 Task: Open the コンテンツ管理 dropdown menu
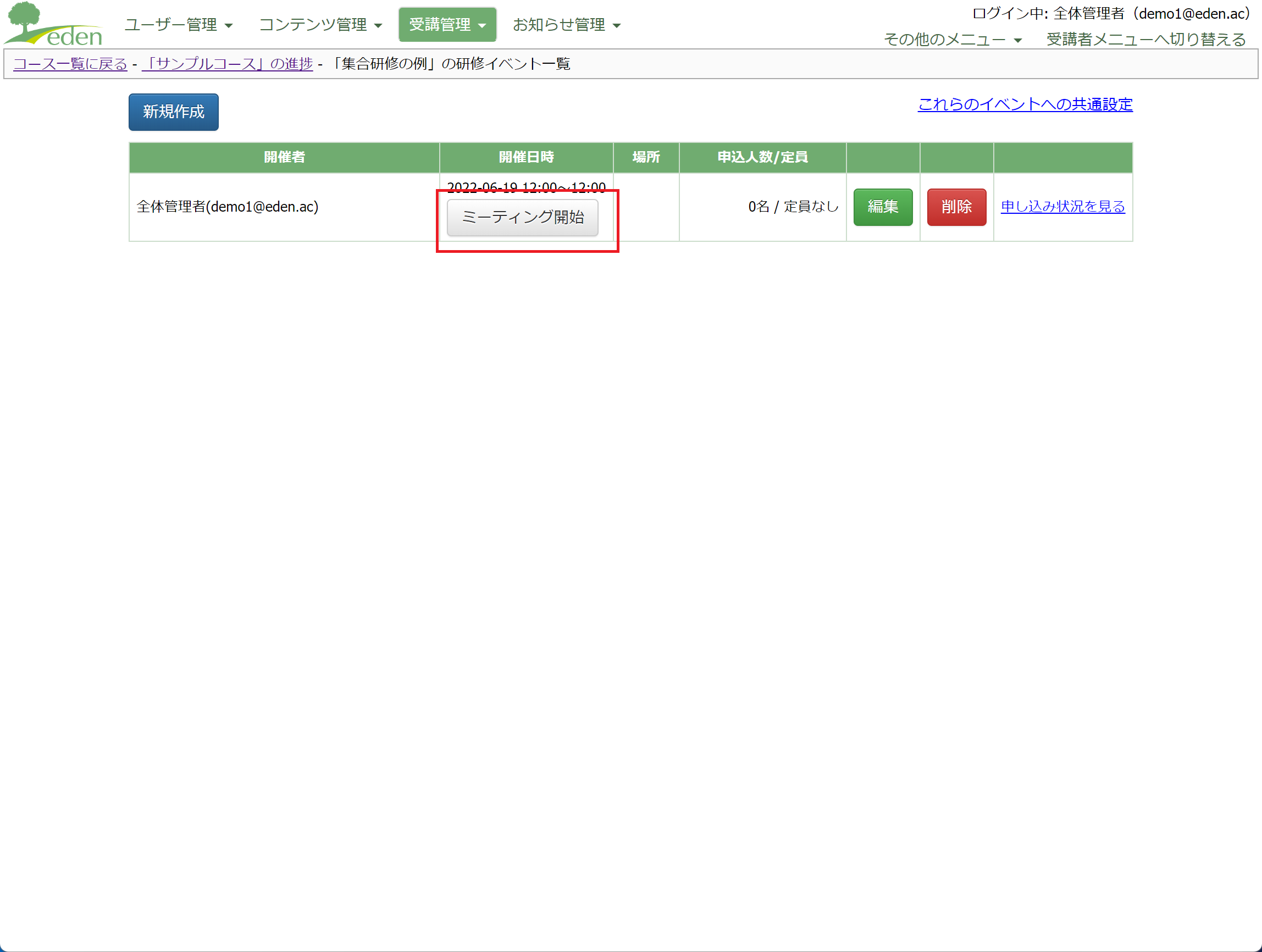click(x=320, y=25)
